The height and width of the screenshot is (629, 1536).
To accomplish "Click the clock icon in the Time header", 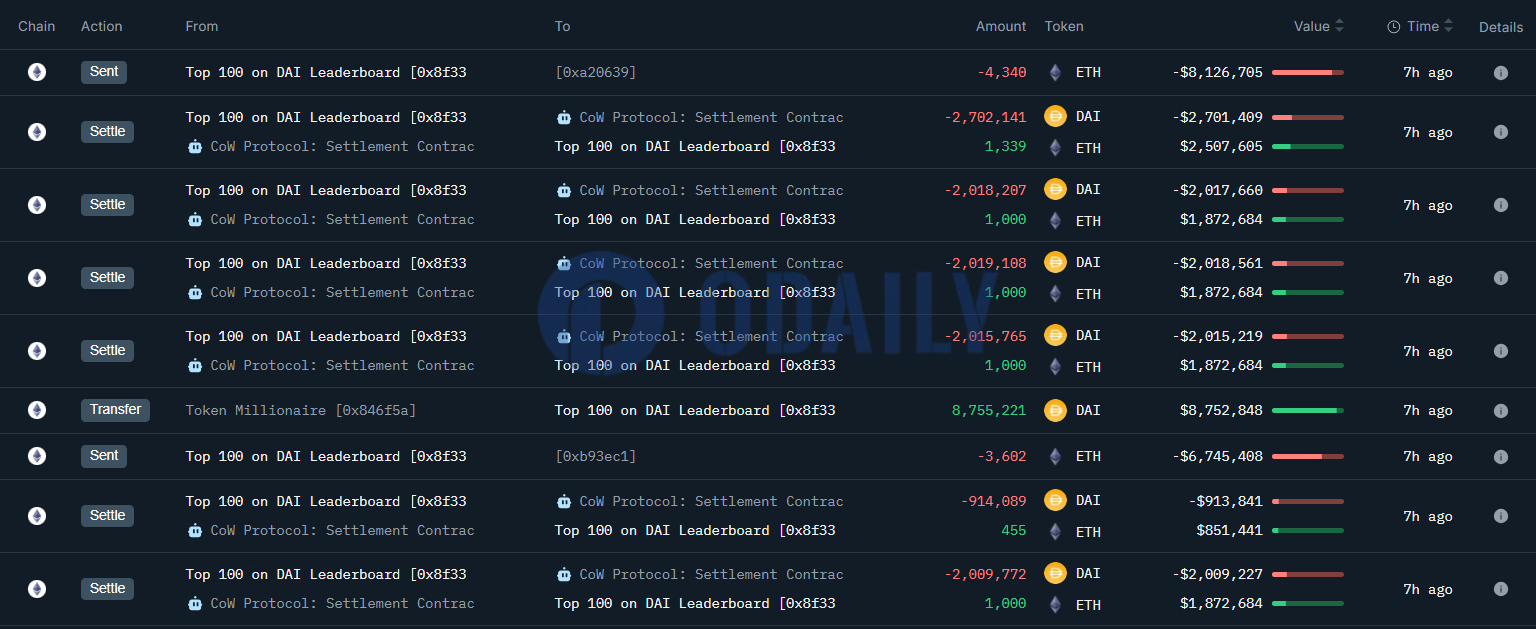I will (1394, 27).
